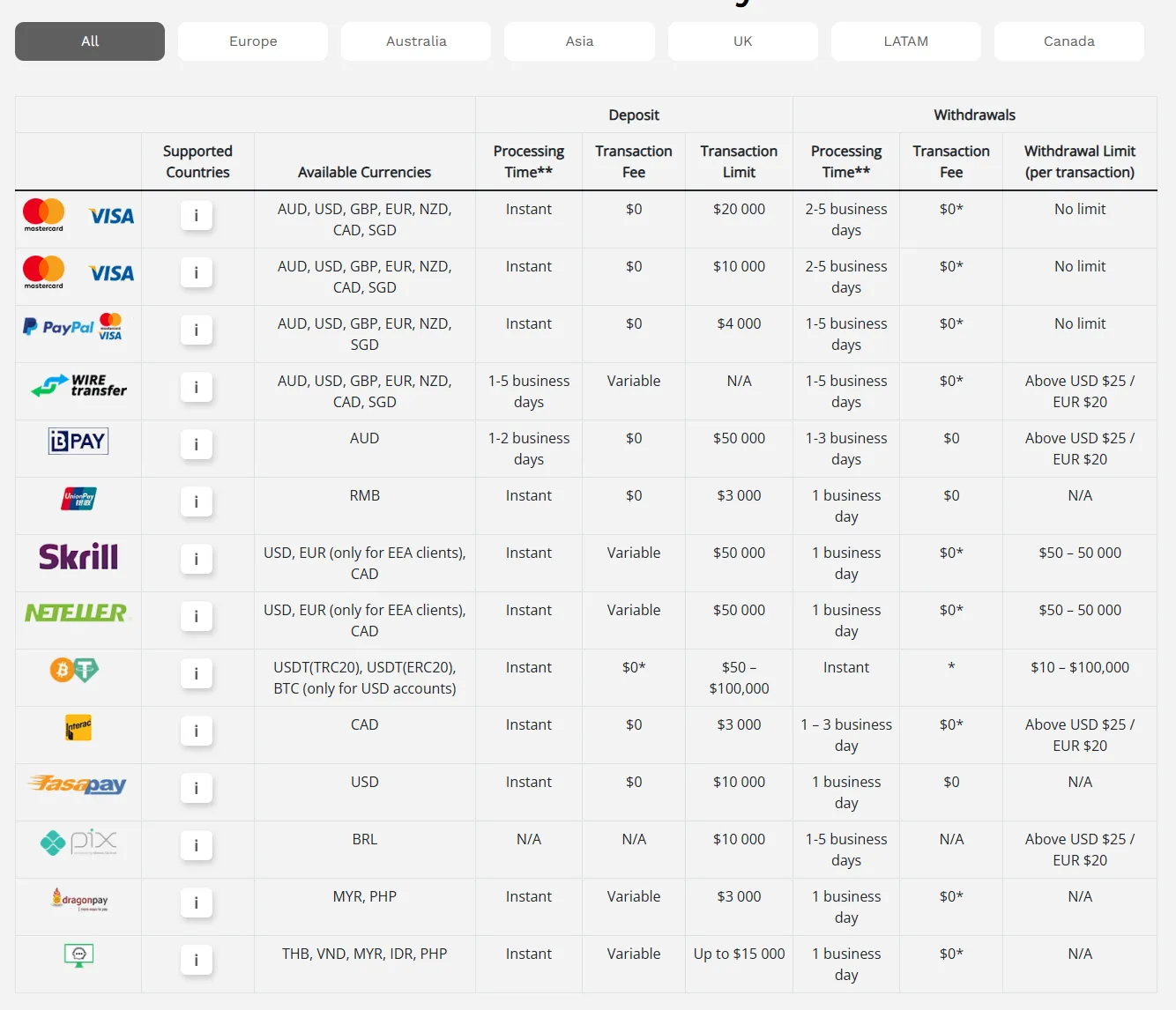The image size is (1176, 1010).
Task: Click the FasaPay logo
Action: coord(78,783)
